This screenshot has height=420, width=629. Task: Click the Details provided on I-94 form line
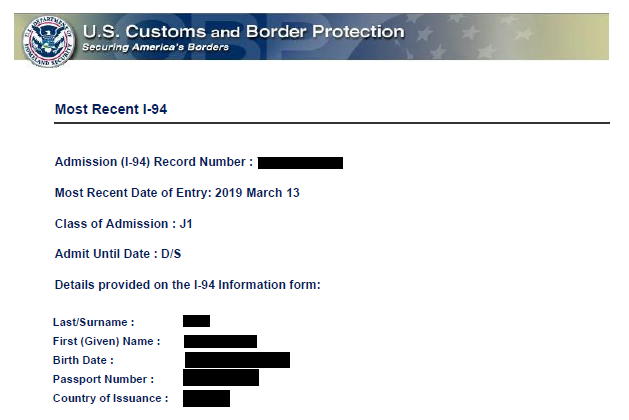click(x=187, y=285)
